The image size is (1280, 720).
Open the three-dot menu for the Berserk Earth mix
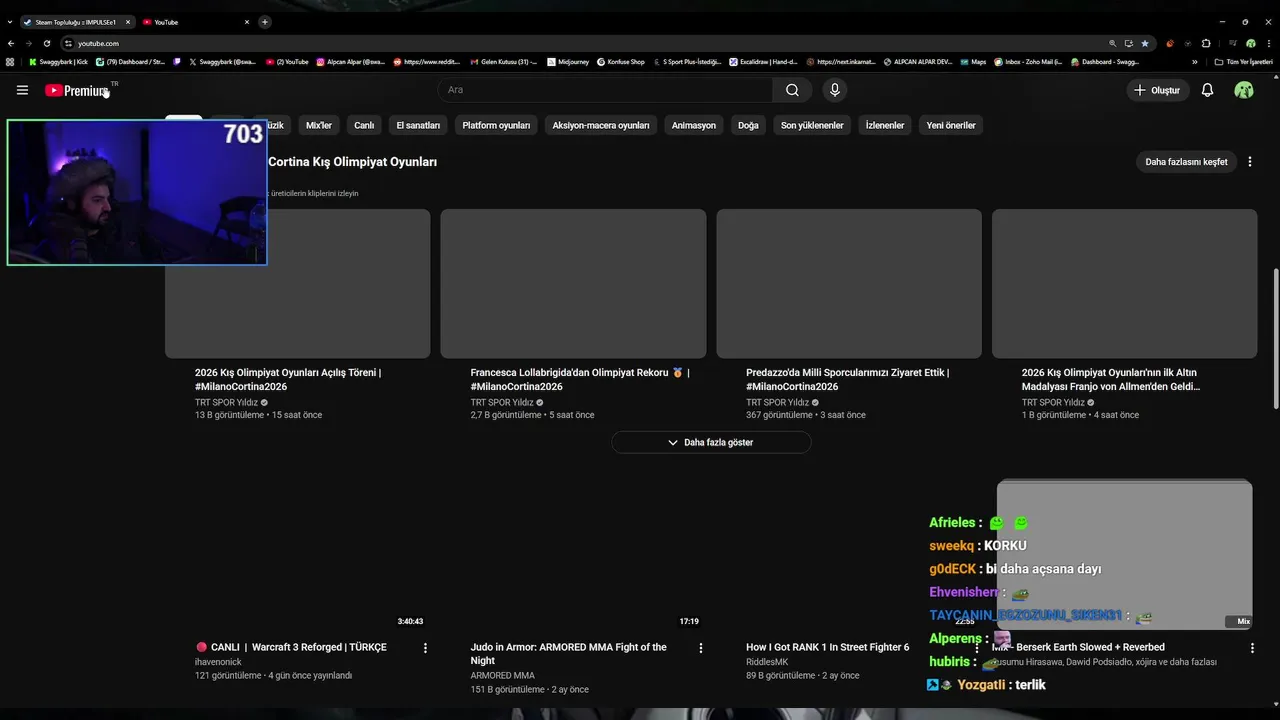(1252, 648)
